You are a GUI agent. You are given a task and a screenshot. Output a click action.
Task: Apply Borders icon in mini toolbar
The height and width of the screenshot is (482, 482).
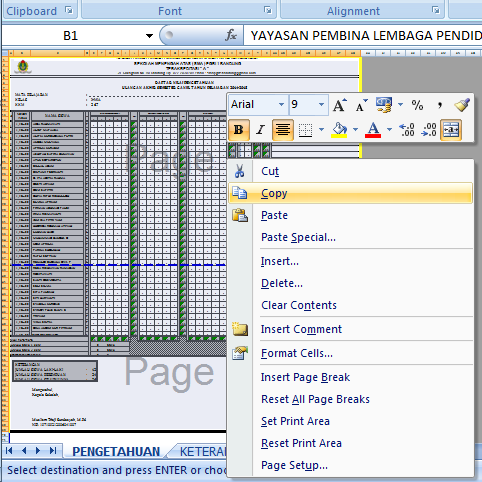[x=305, y=130]
